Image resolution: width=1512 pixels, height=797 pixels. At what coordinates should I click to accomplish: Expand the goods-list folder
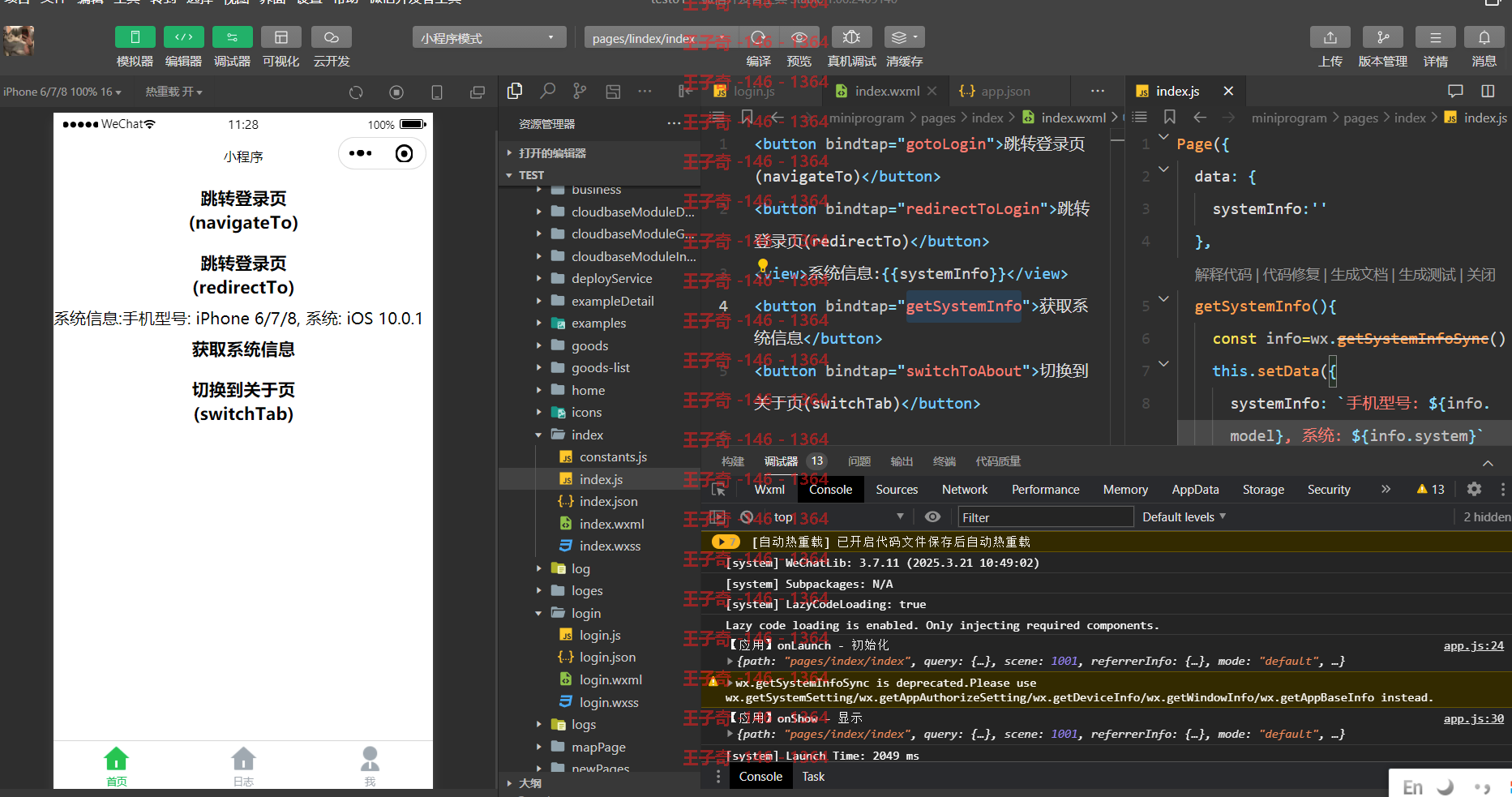click(599, 367)
